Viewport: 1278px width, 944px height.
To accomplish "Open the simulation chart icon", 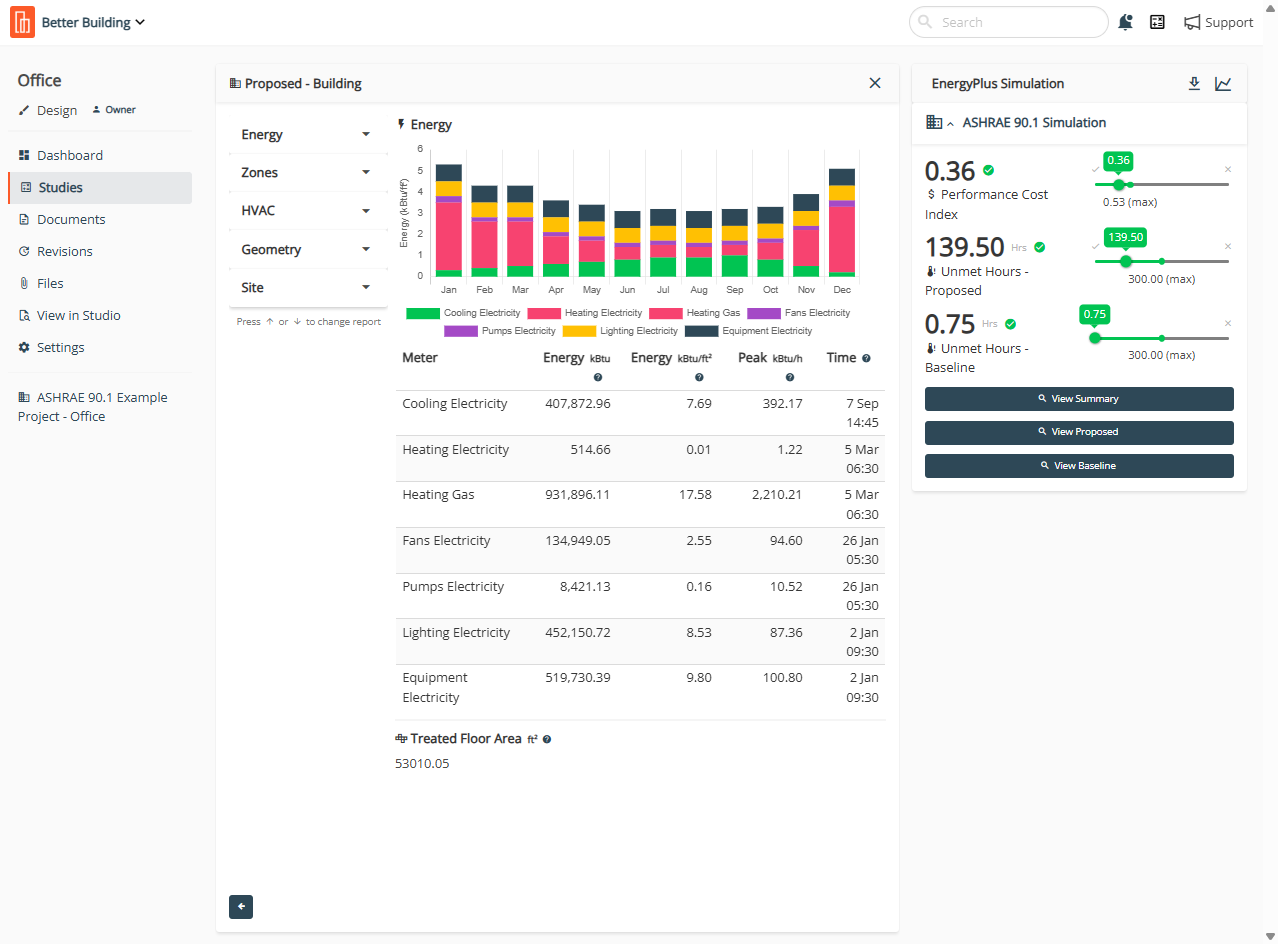I will pyautogui.click(x=1223, y=84).
